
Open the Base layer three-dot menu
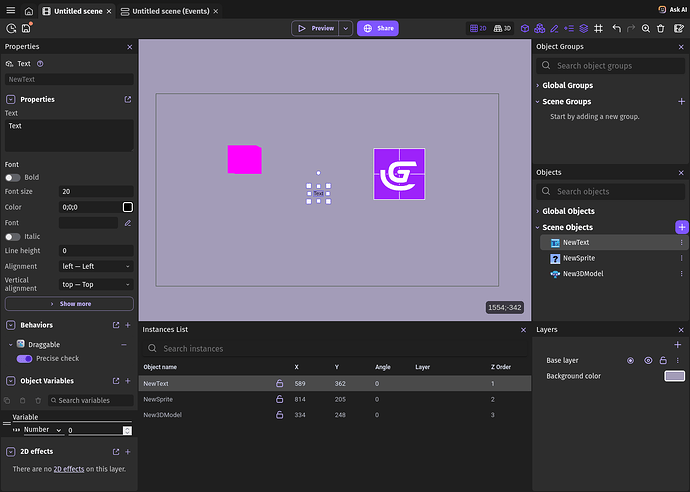point(679,360)
